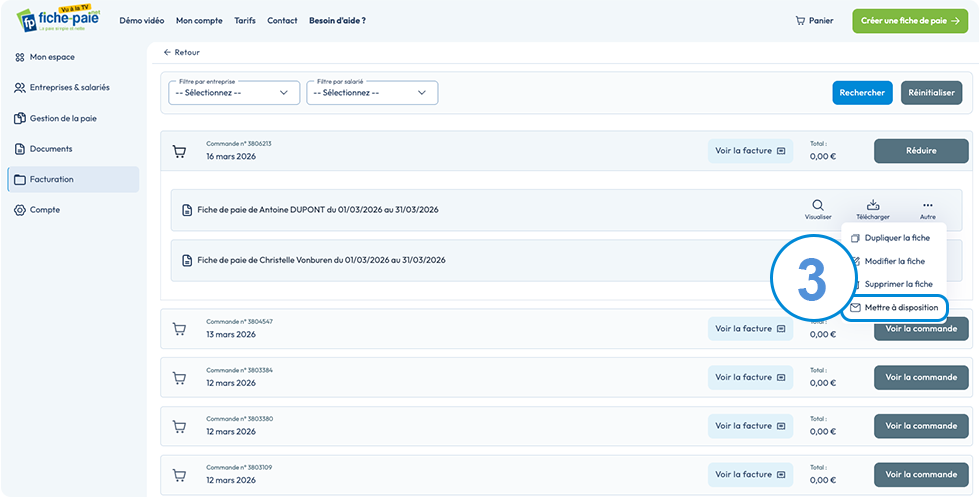Open Mon compte menu item
The width and height of the screenshot is (980, 500).
(x=199, y=21)
